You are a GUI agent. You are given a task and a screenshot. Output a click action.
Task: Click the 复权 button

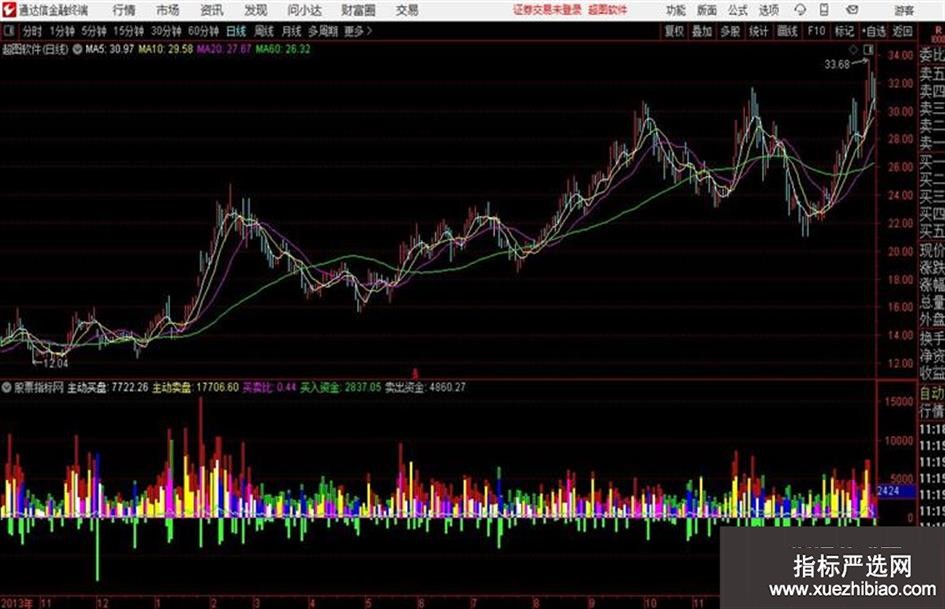click(x=674, y=31)
